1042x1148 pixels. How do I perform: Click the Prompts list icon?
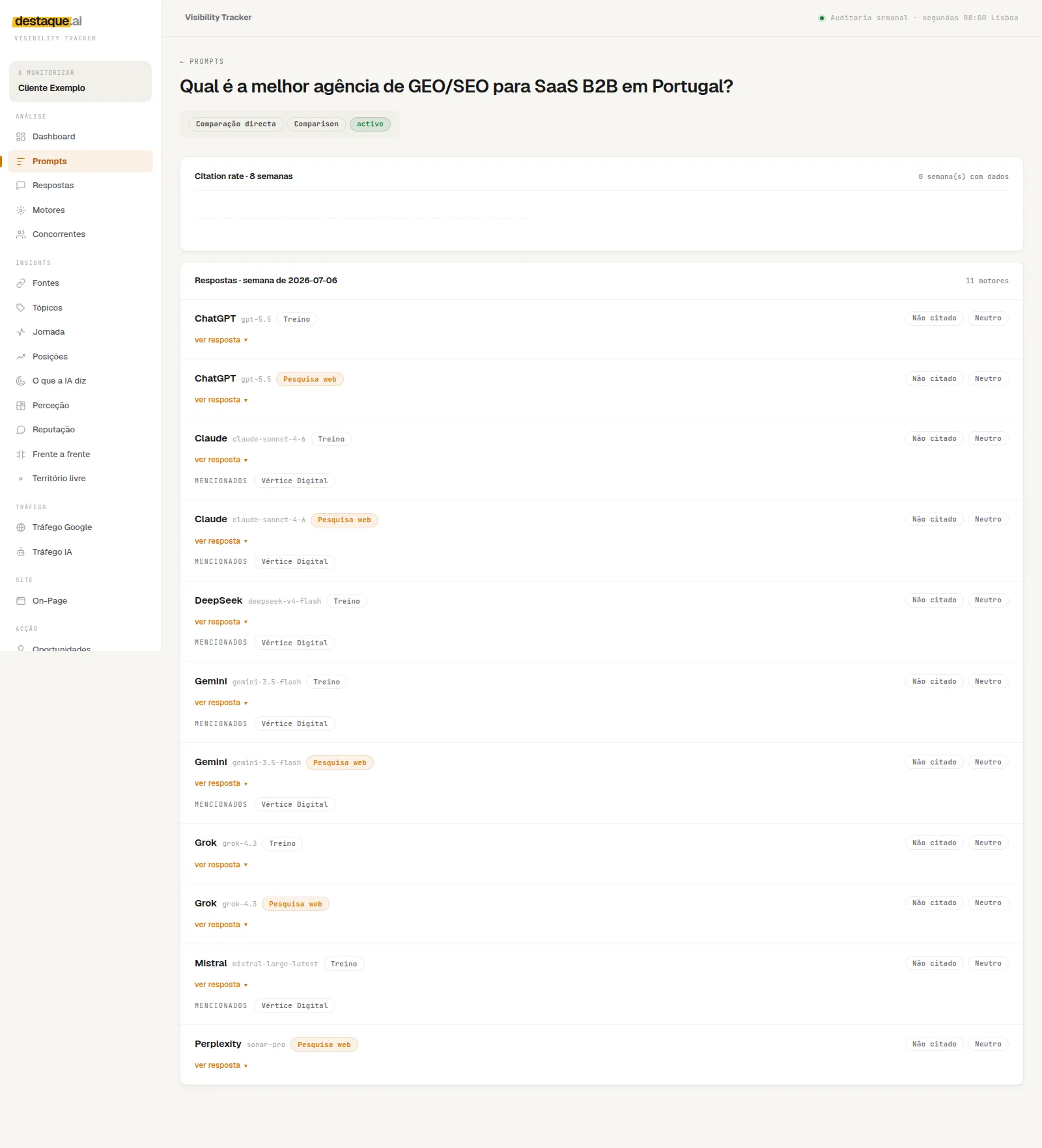(21, 161)
